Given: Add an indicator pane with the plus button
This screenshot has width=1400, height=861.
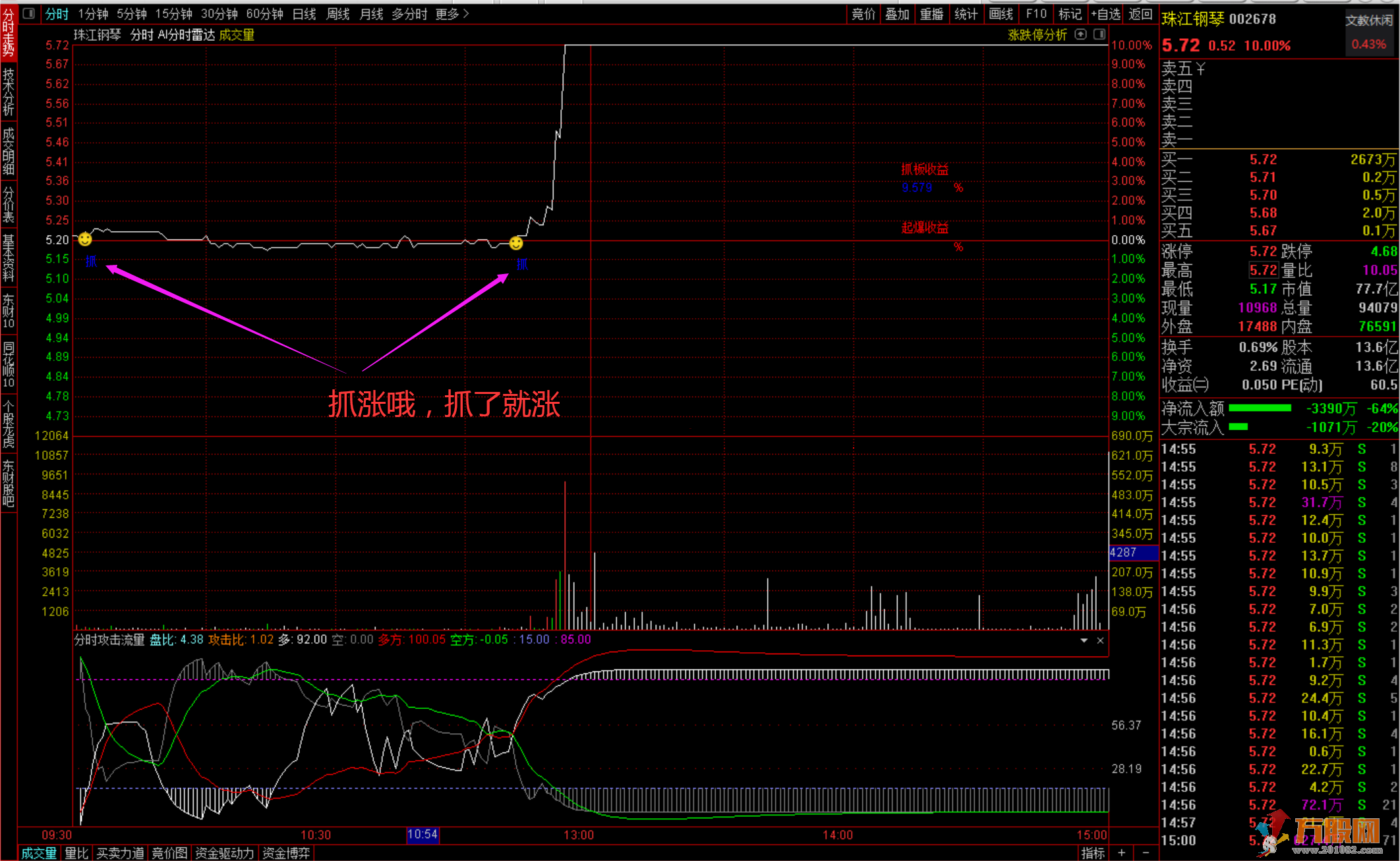Looking at the screenshot, I should pos(1121,853).
